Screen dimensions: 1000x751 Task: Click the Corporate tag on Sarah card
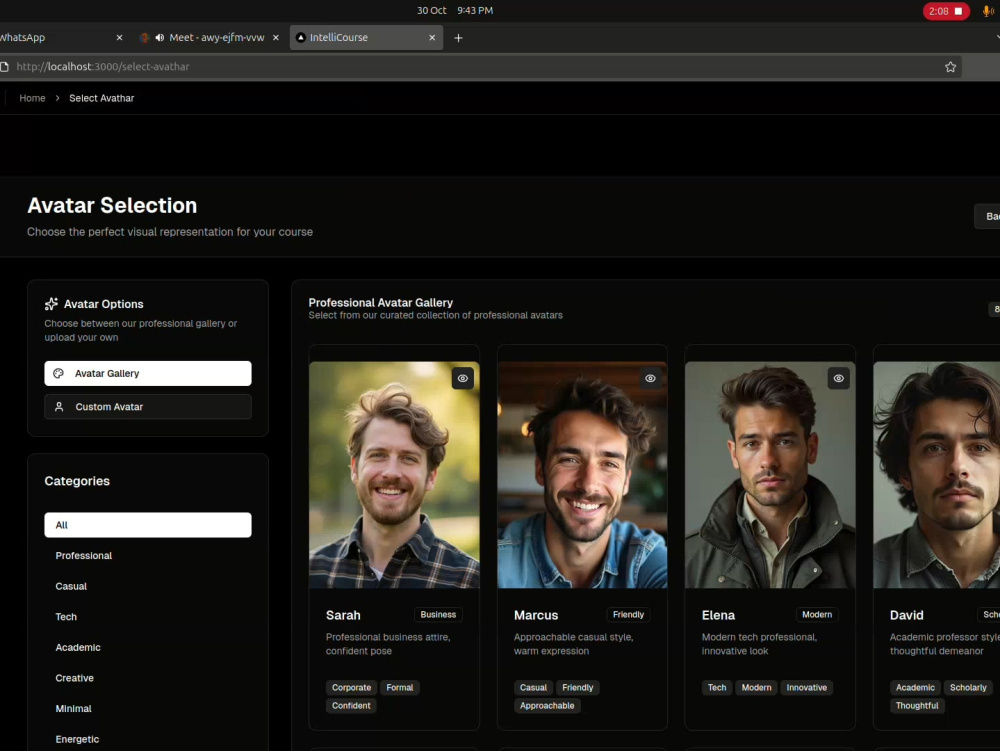tap(351, 687)
